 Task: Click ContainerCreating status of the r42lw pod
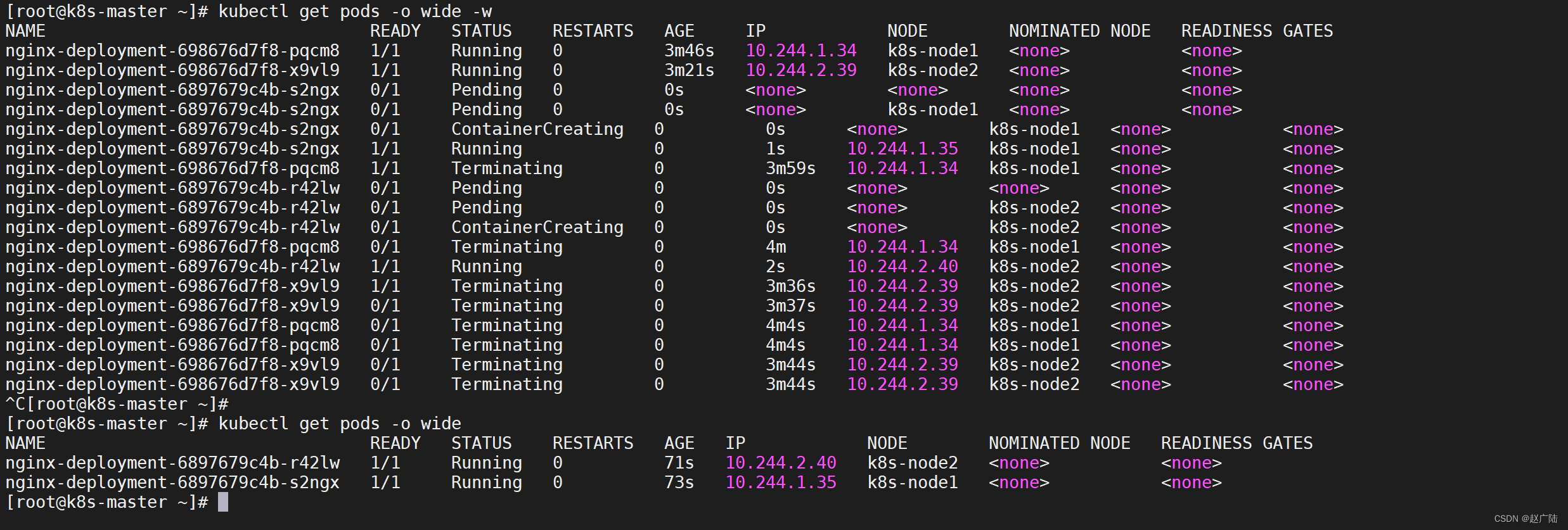[x=537, y=227]
